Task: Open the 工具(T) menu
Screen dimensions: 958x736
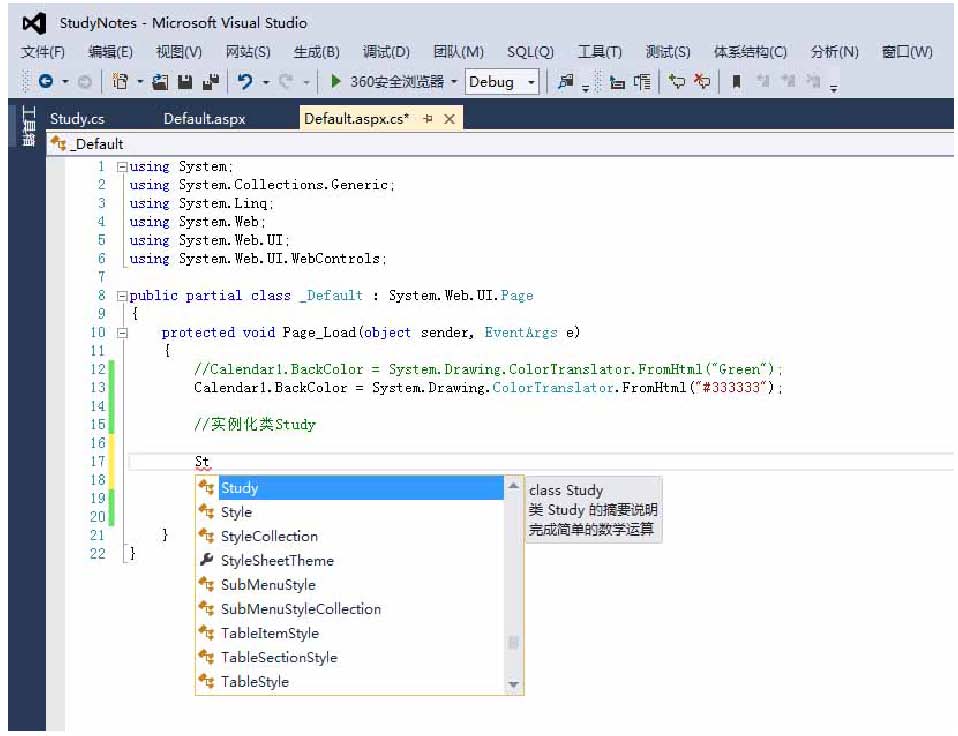Action: 600,52
